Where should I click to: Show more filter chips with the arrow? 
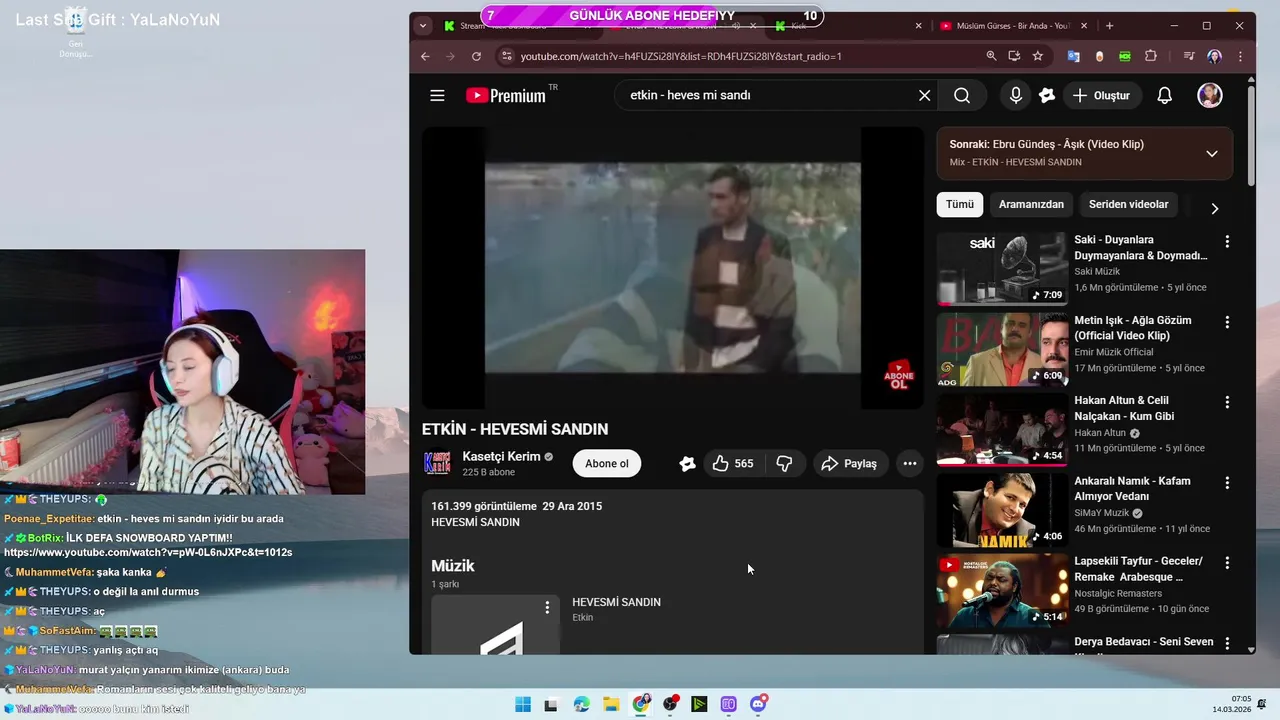pos(1214,209)
